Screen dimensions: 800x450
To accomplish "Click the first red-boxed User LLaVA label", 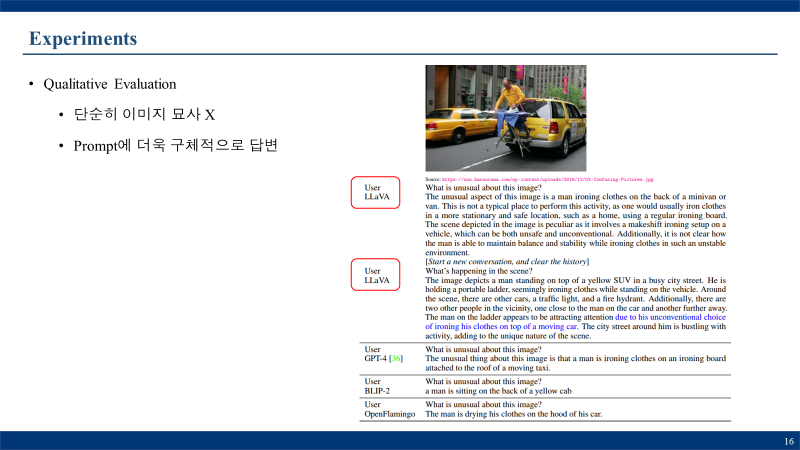I will coord(376,192).
